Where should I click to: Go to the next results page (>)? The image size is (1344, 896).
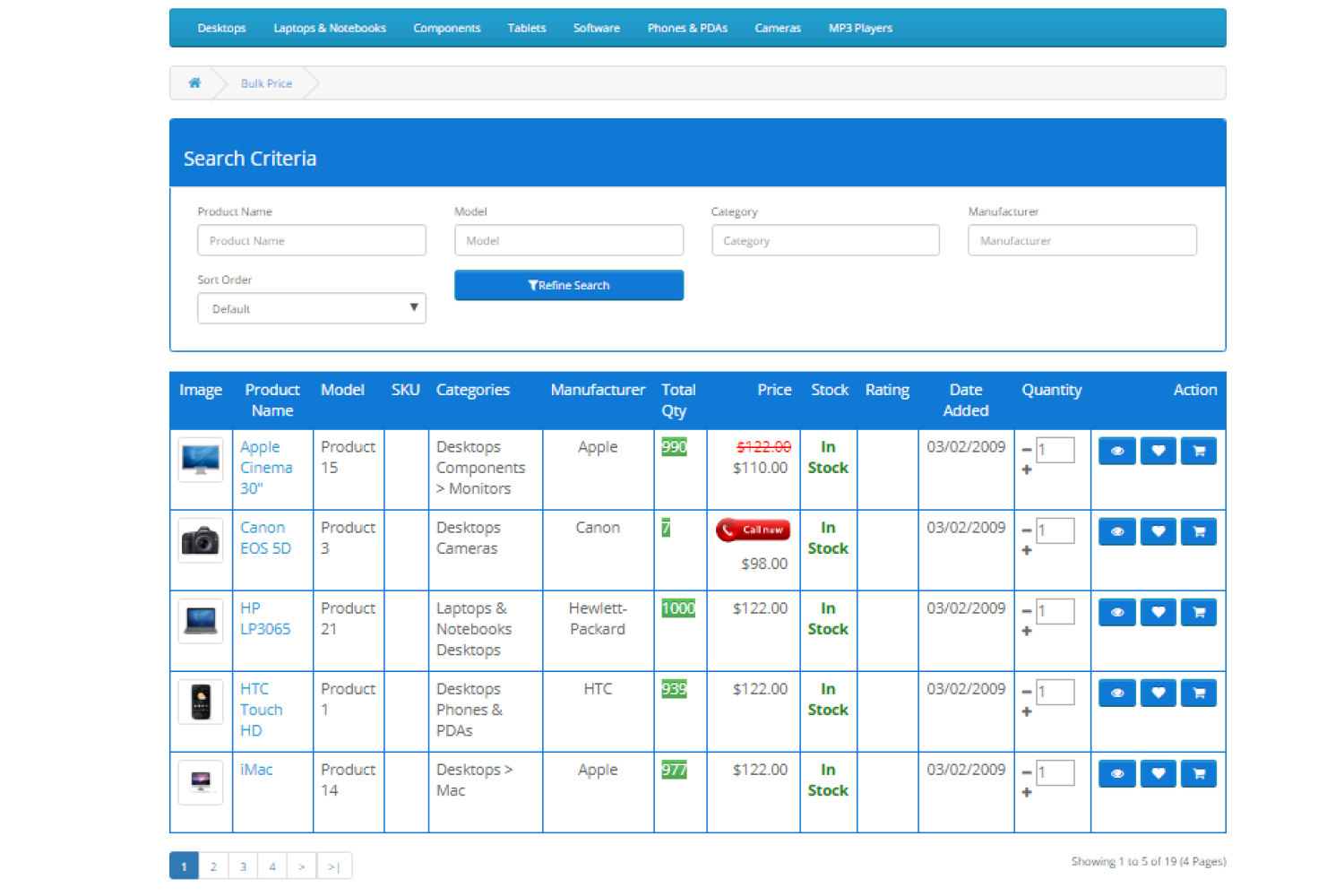302,866
